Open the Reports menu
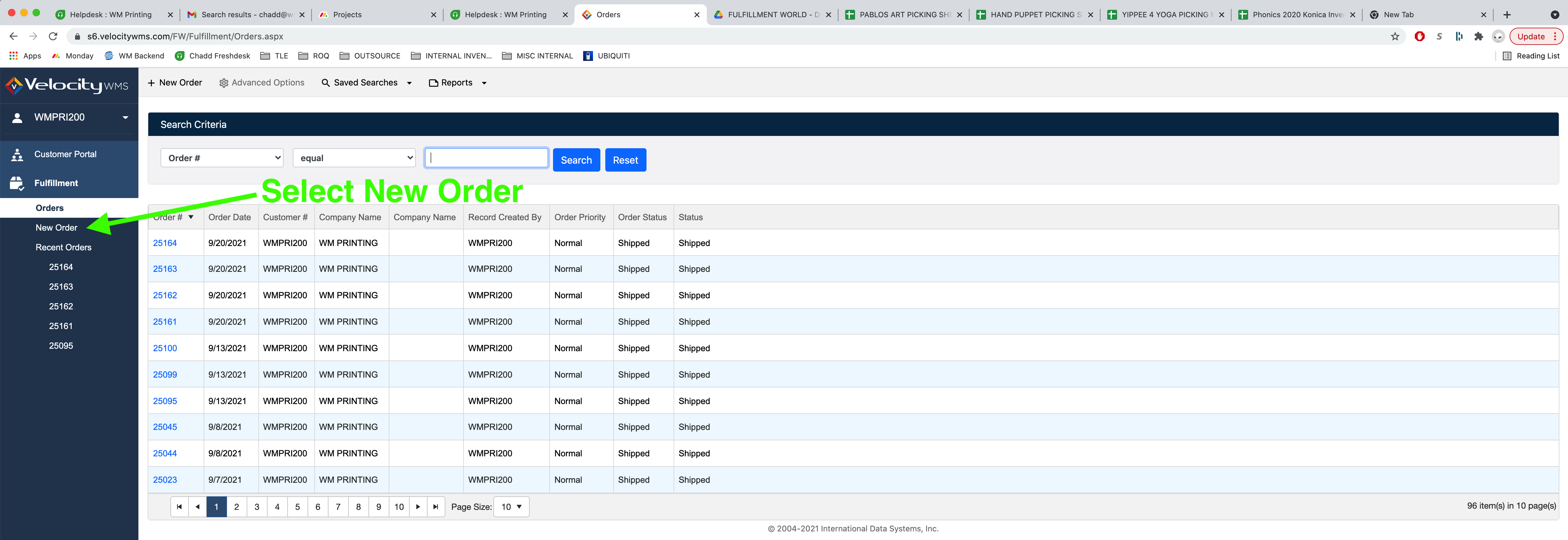The image size is (1568, 540). tap(457, 83)
